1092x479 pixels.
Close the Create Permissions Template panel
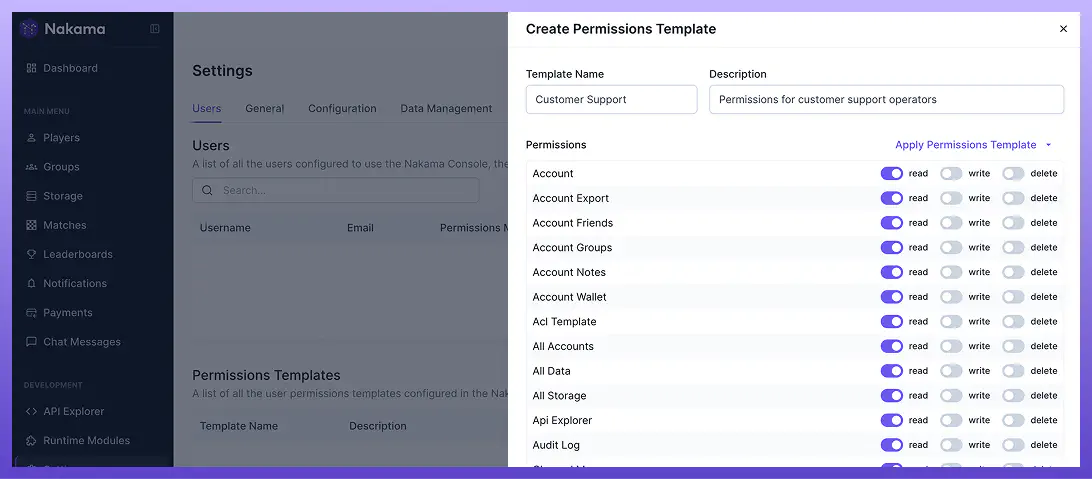[x=1063, y=29]
